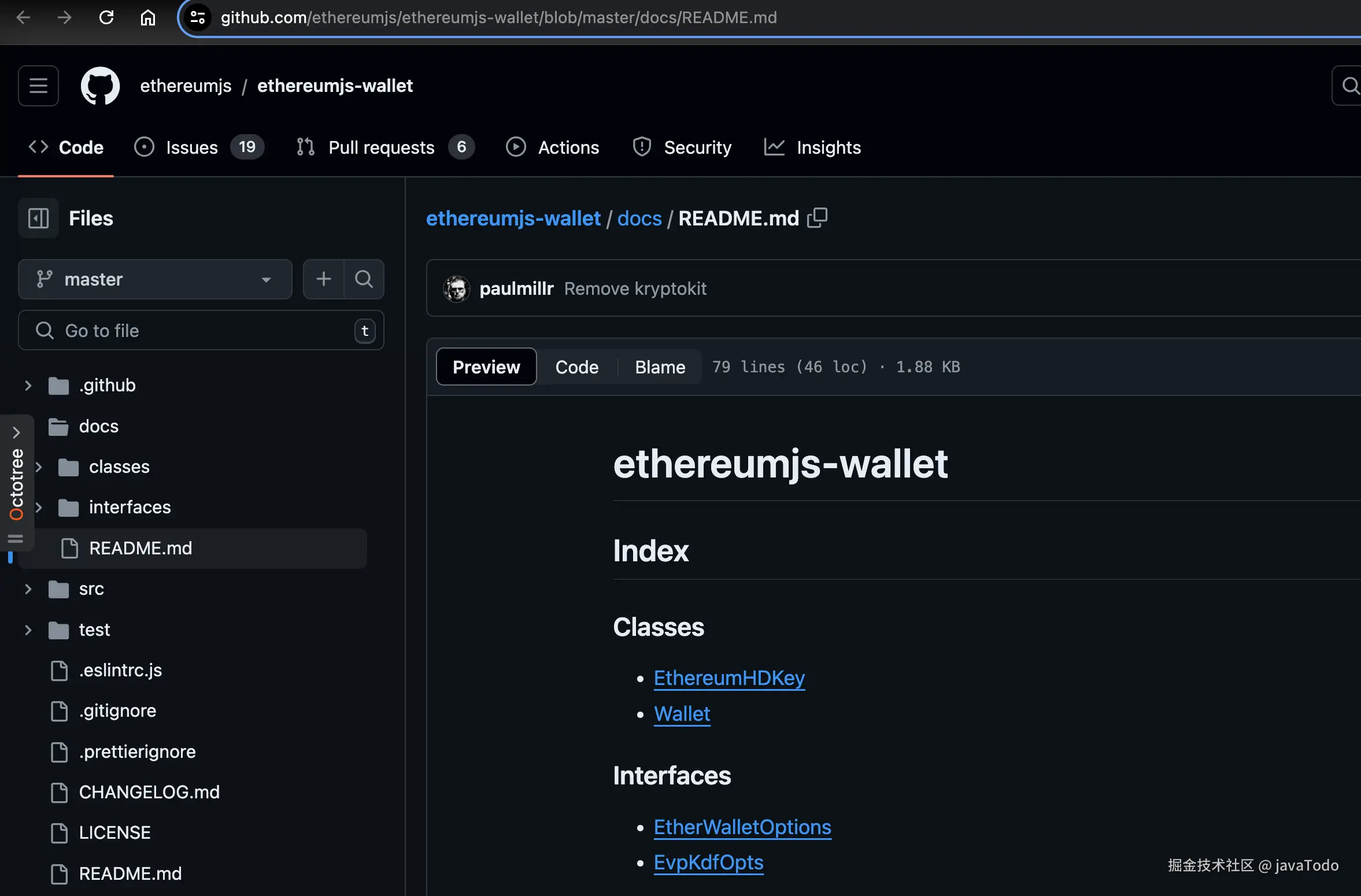1361x896 pixels.
Task: Click the add file plus icon
Action: [324, 279]
